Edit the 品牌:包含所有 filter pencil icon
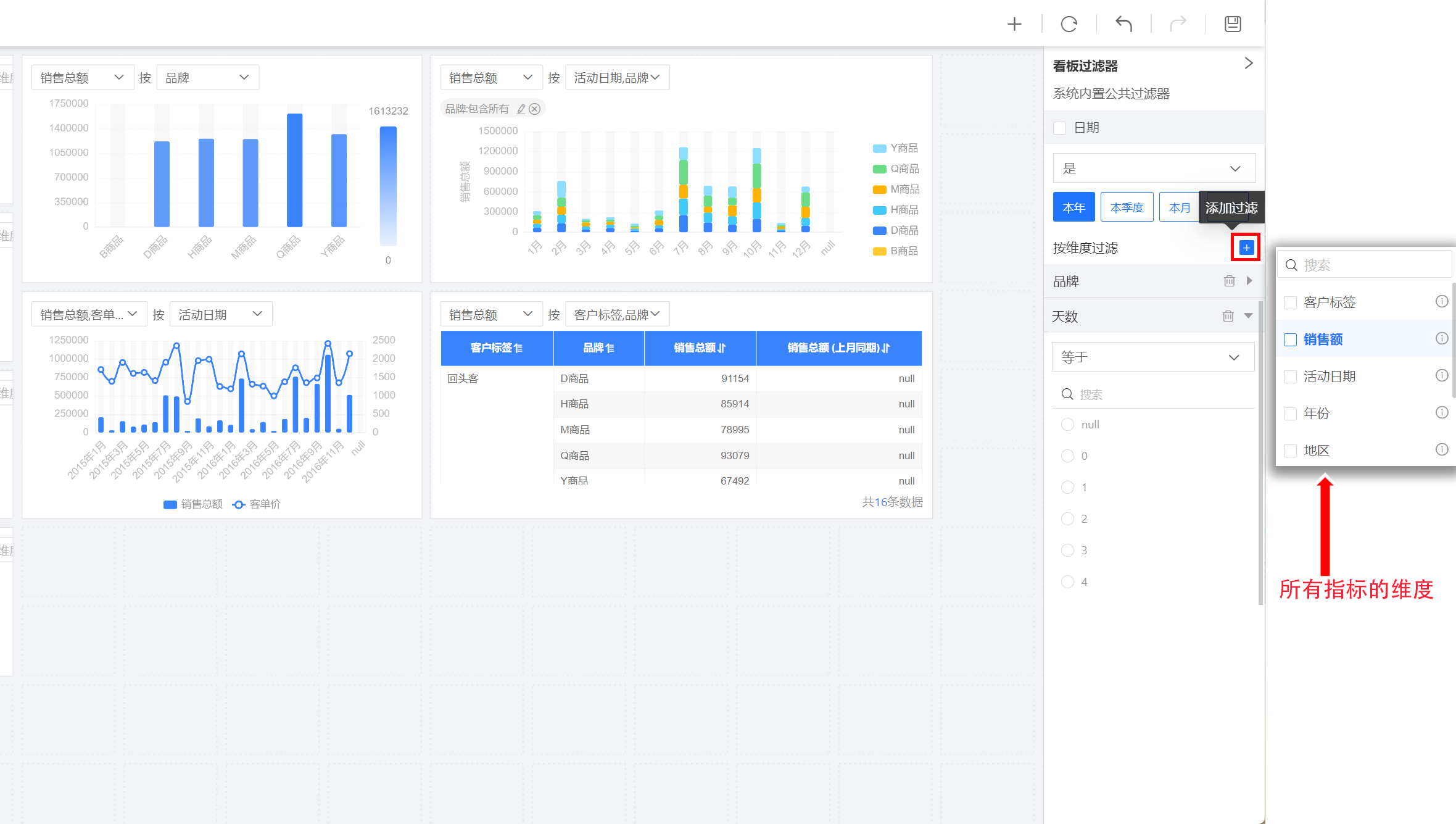This screenshot has height=824, width=1456. point(521,109)
